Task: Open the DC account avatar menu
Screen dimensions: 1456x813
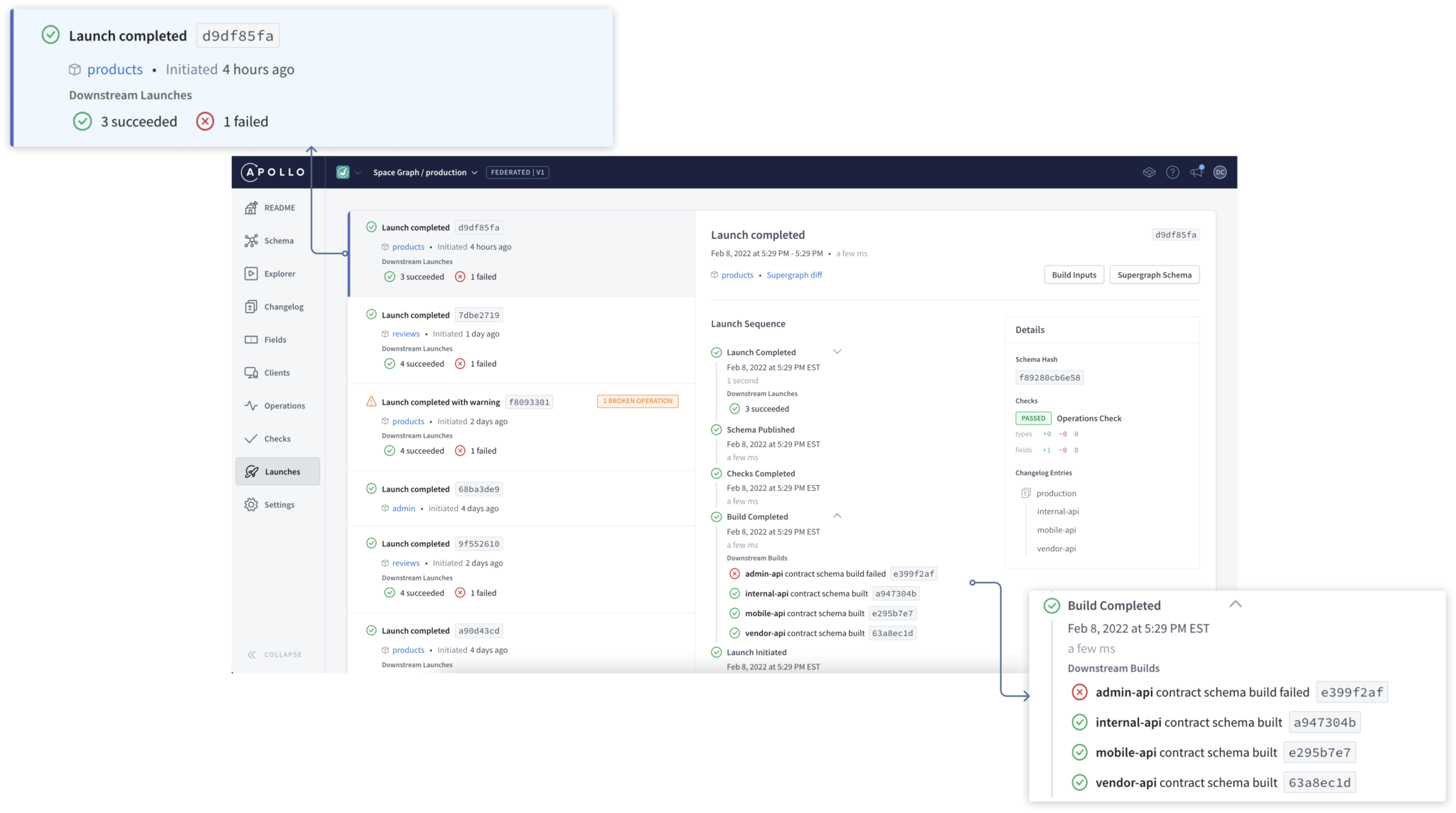Action: click(x=1219, y=172)
